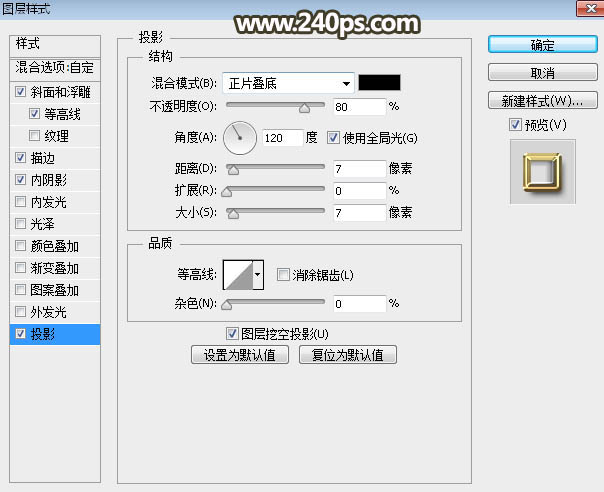Click the 新建样式(W)... button
Image resolution: width=604 pixels, height=492 pixels.
tap(543, 100)
